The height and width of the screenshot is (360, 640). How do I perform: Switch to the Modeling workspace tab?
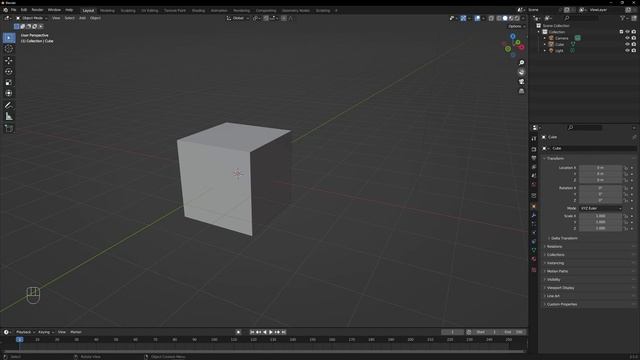click(107, 11)
